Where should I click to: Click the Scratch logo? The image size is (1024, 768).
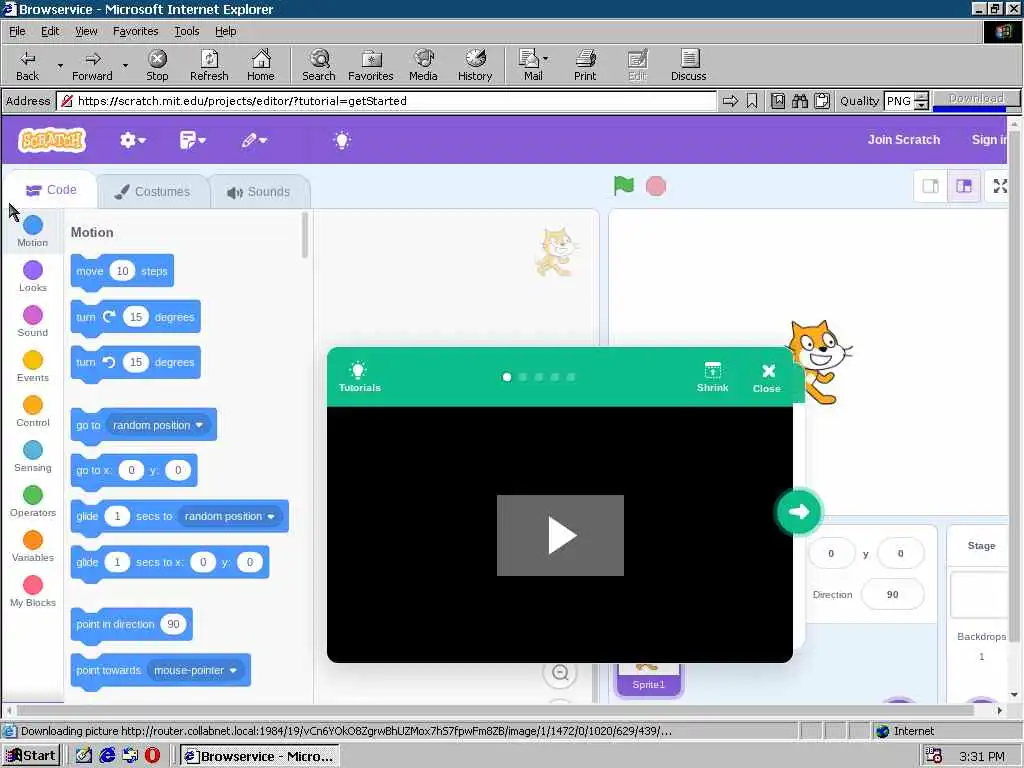click(52, 140)
